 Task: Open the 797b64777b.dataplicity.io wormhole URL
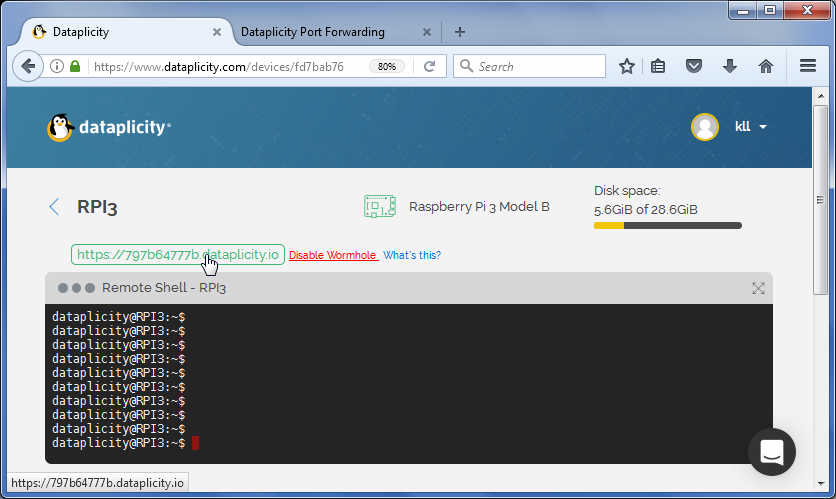(177, 255)
